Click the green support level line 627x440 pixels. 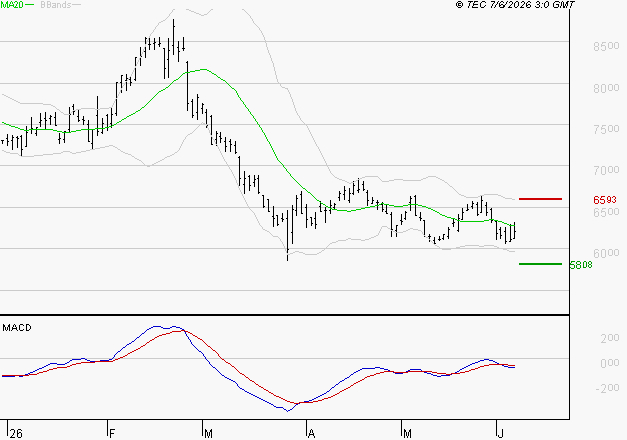(540, 264)
